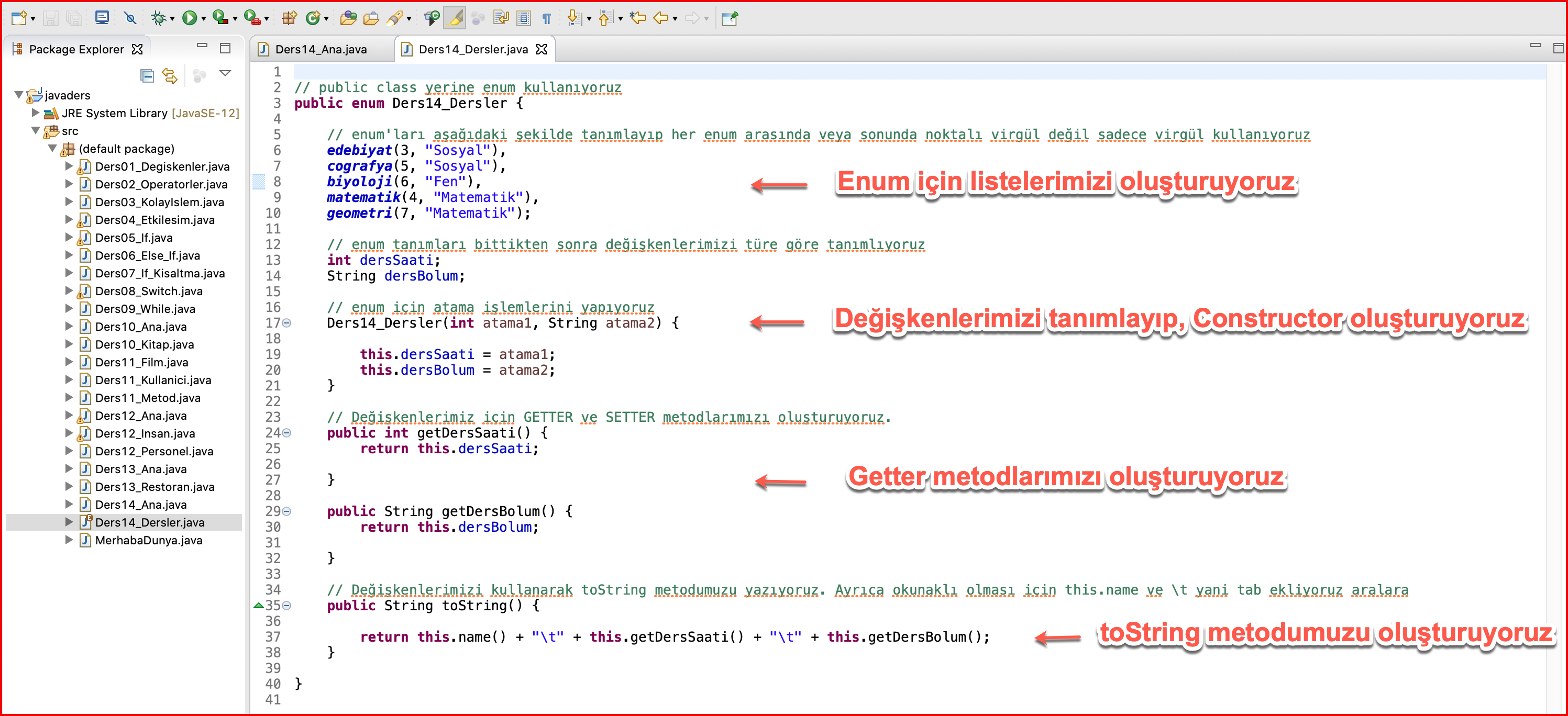Select MerhabaDunya.java in Package Explorer

[149, 540]
